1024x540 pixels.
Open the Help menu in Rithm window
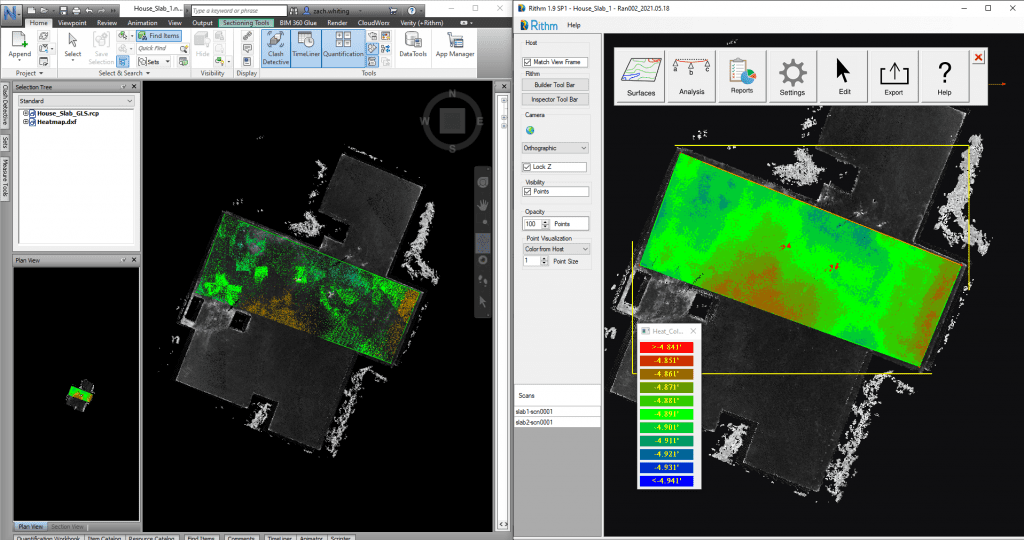[573, 25]
